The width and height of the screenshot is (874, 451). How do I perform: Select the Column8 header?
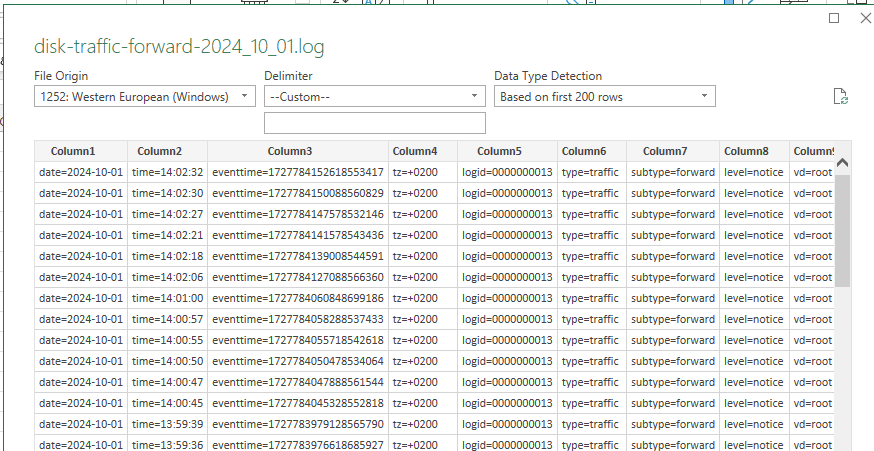pyautogui.click(x=754, y=151)
